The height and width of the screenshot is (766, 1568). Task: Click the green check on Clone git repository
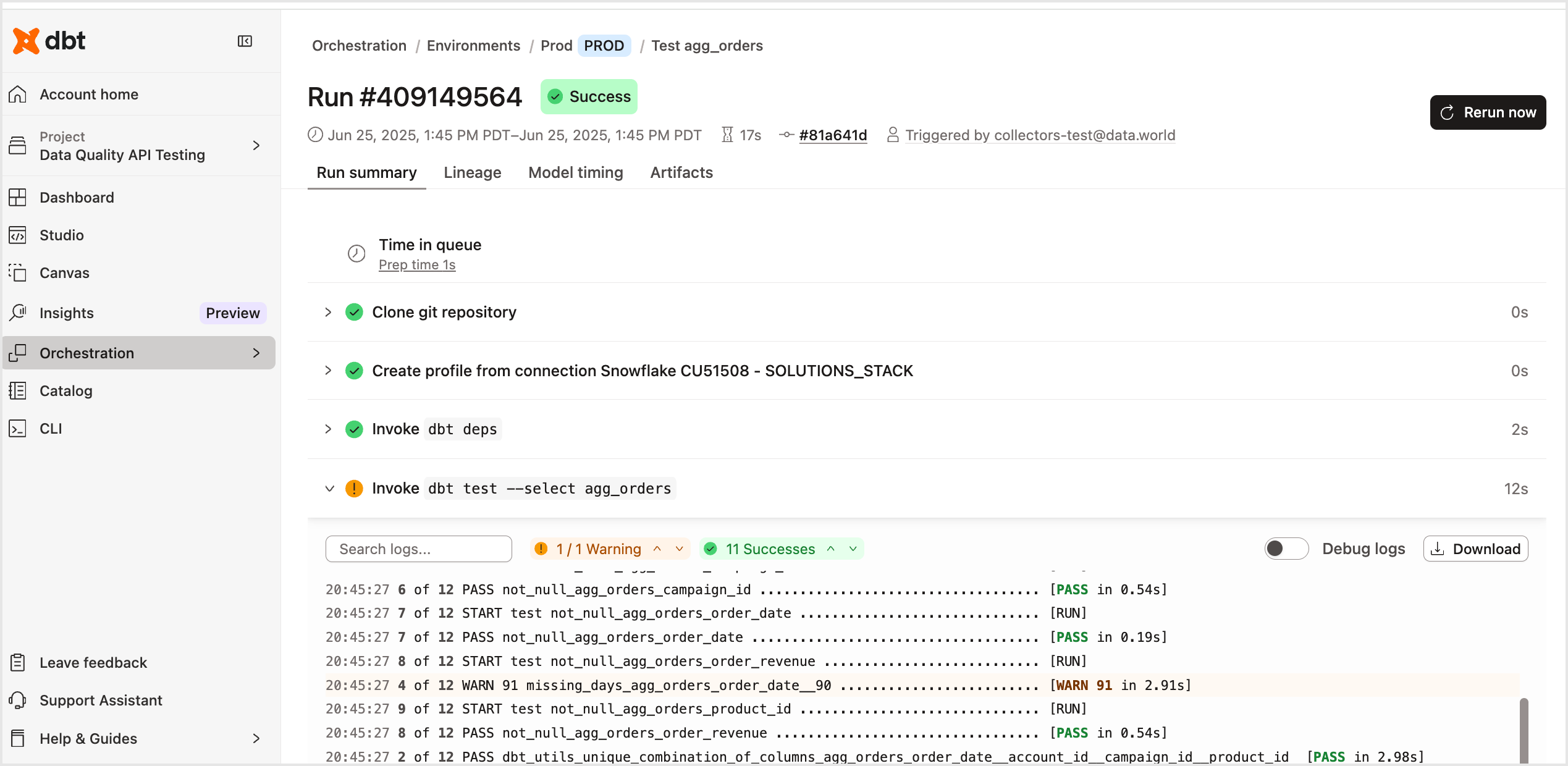point(354,312)
